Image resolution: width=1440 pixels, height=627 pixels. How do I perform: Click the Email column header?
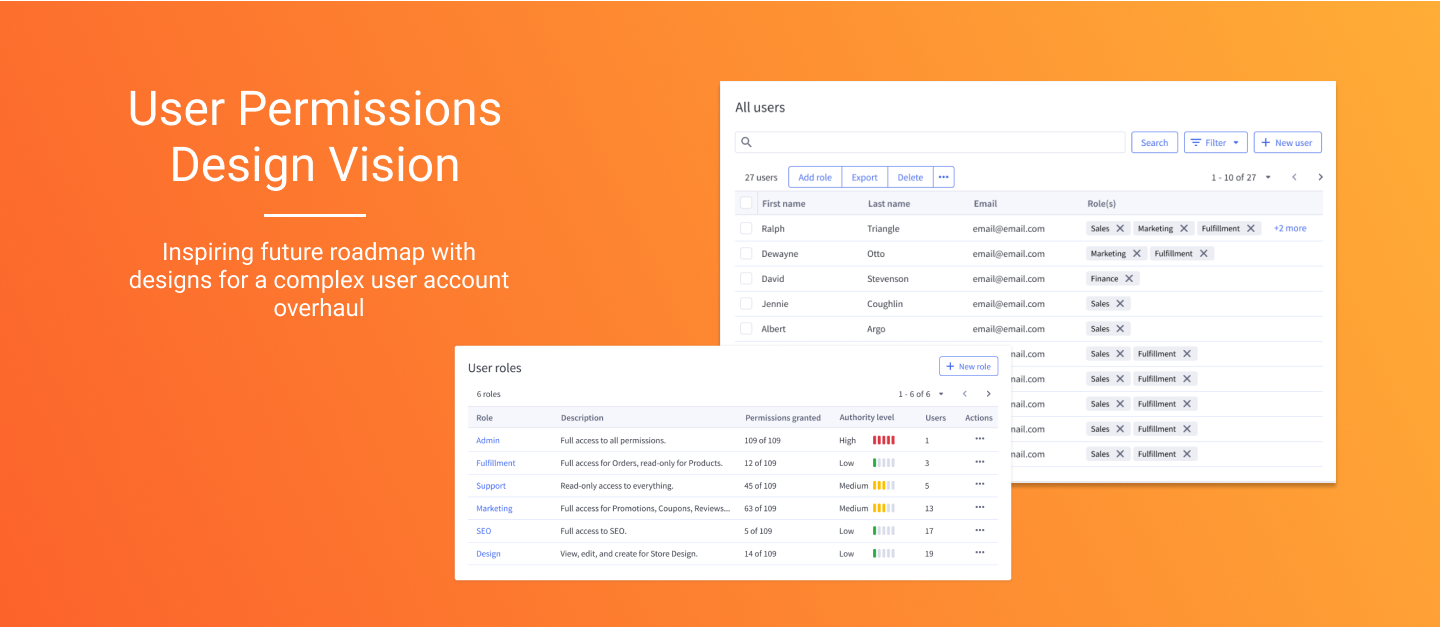point(985,203)
